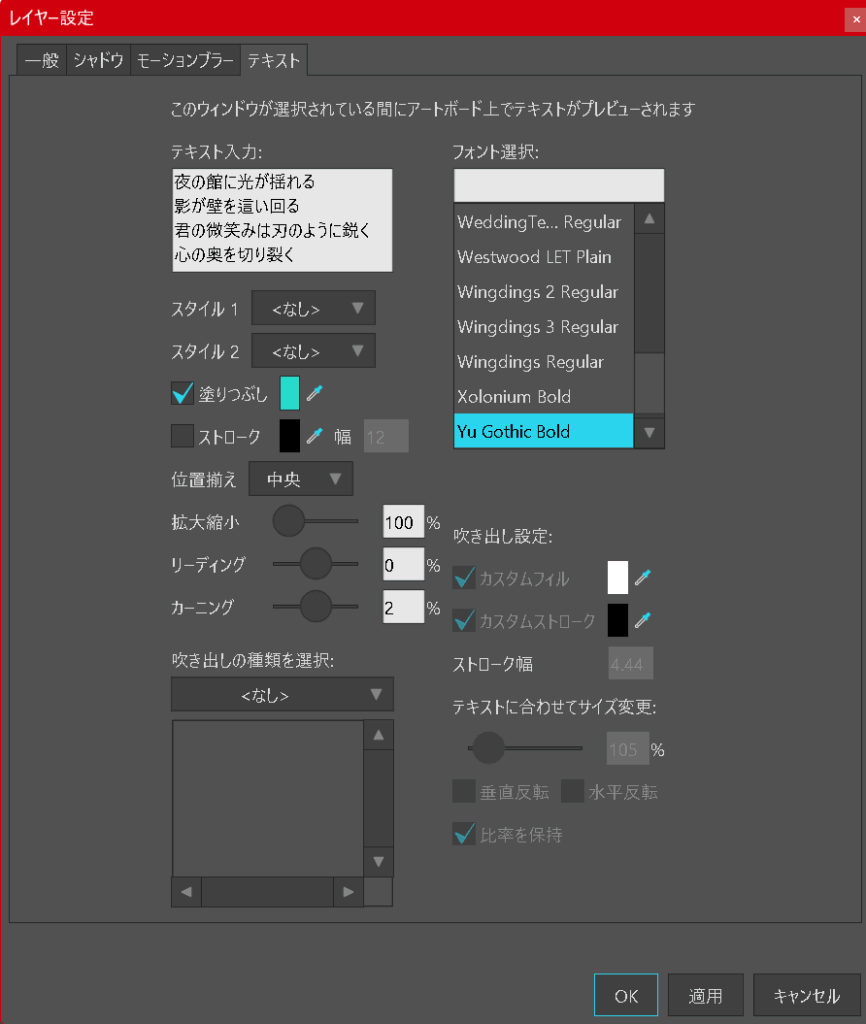Switch to the モーションブラー tab

(x=185, y=61)
